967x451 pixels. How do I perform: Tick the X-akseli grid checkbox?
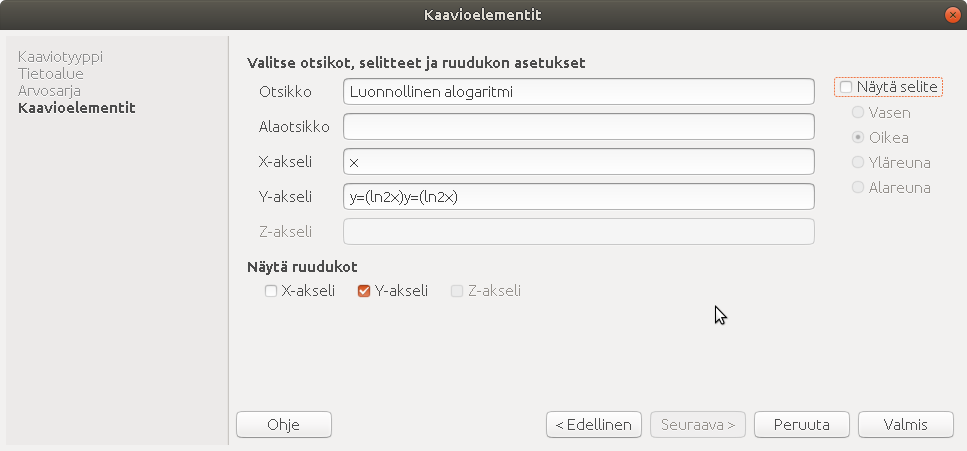270,291
